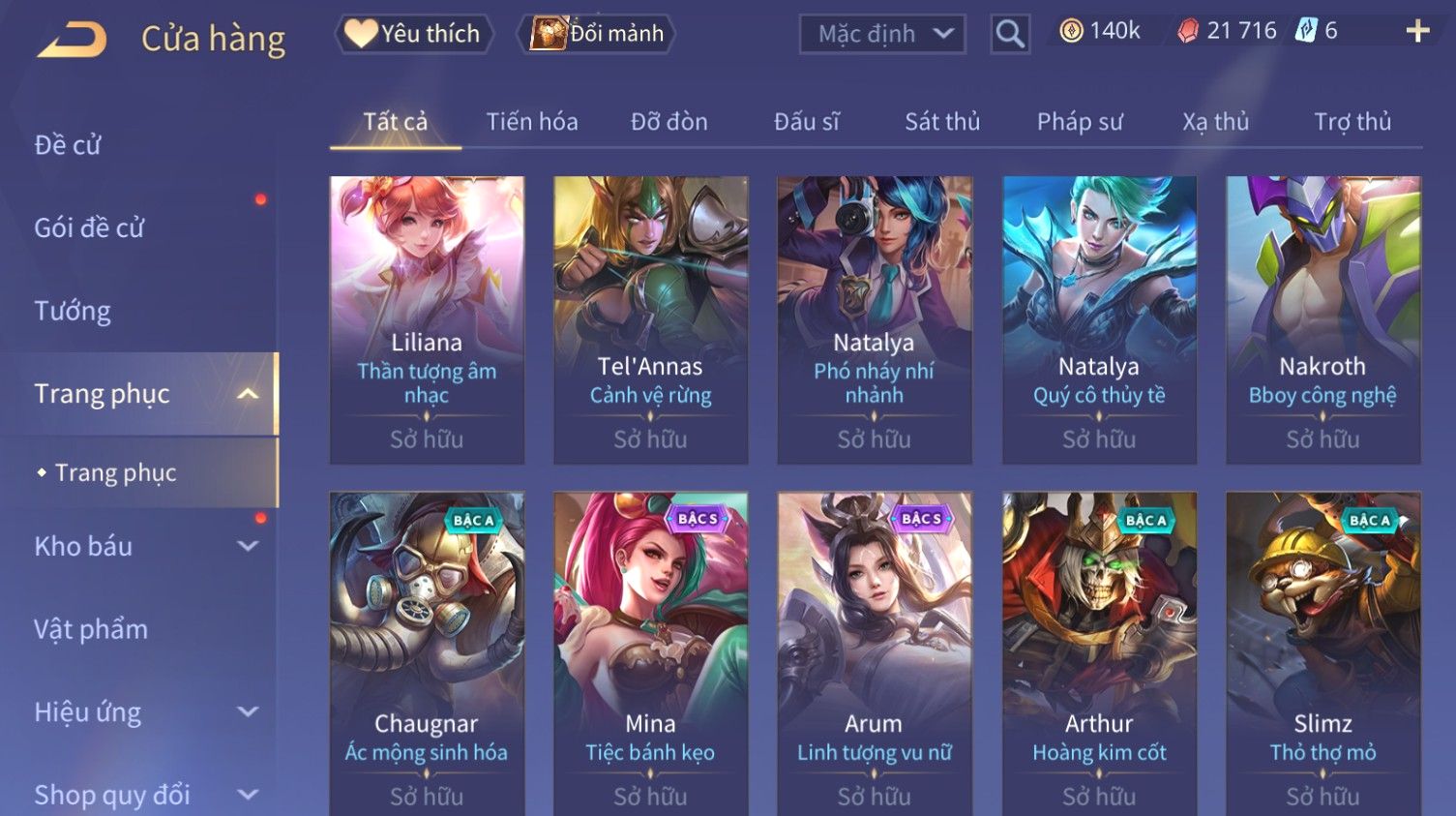
Task: Expand the Kho báu sidebar section
Action: (x=249, y=546)
